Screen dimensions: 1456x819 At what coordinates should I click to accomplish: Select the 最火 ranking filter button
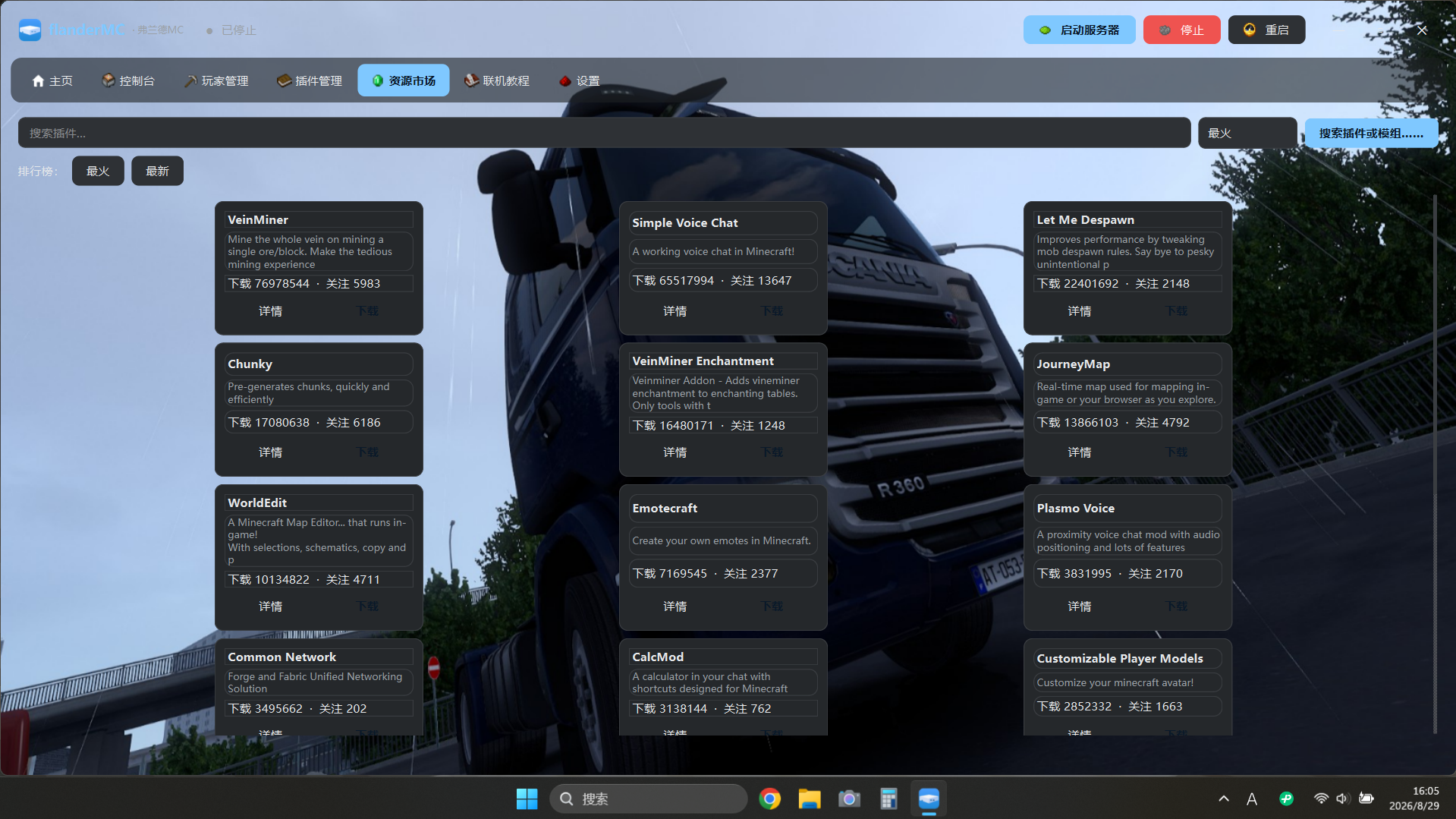[x=98, y=171]
